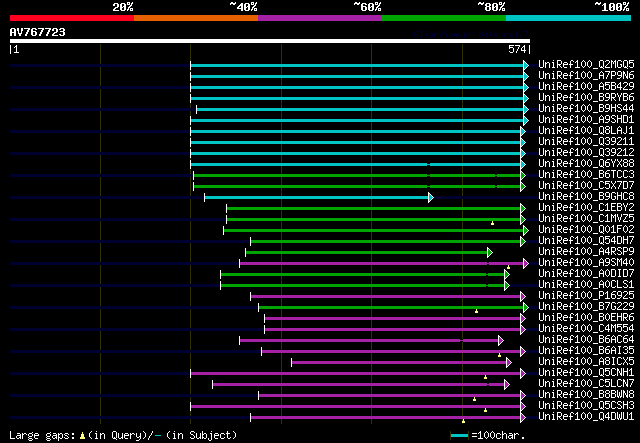Click the cyan ~100% identity legend segment
Image resolution: width=640 pixels, height=443 pixels.
click(569, 18)
